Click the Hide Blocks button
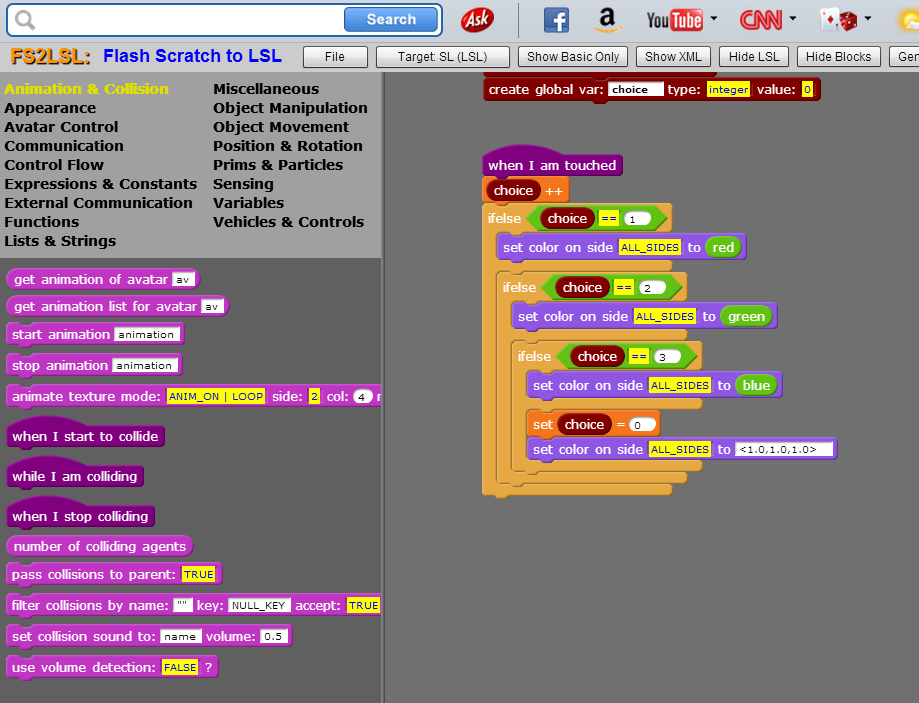Viewport: 919px width, 703px height. coord(838,57)
